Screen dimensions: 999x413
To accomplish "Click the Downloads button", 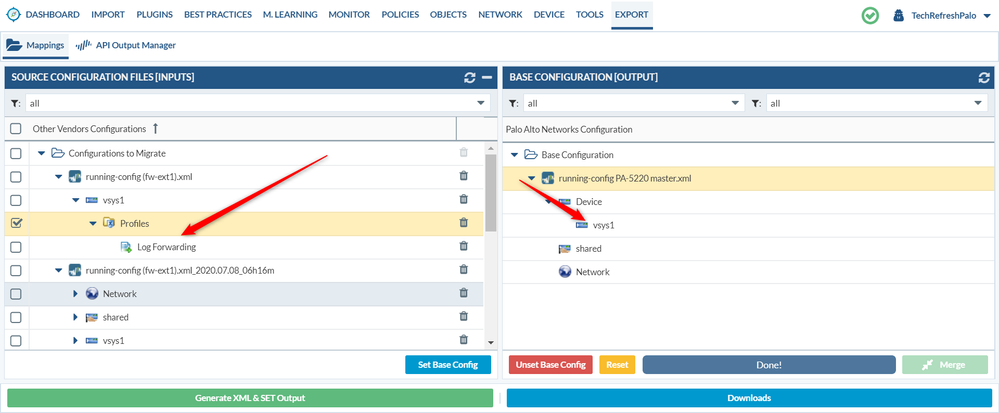I will point(749,398).
